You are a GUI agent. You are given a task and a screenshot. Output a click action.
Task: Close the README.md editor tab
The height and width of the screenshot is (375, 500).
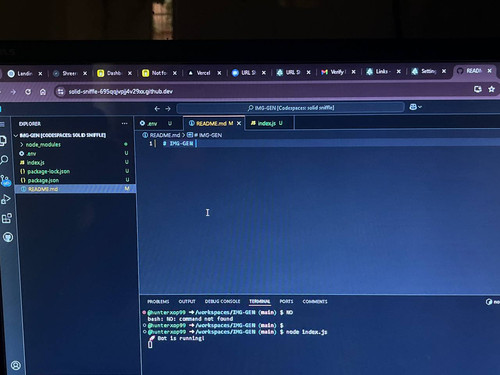point(239,123)
